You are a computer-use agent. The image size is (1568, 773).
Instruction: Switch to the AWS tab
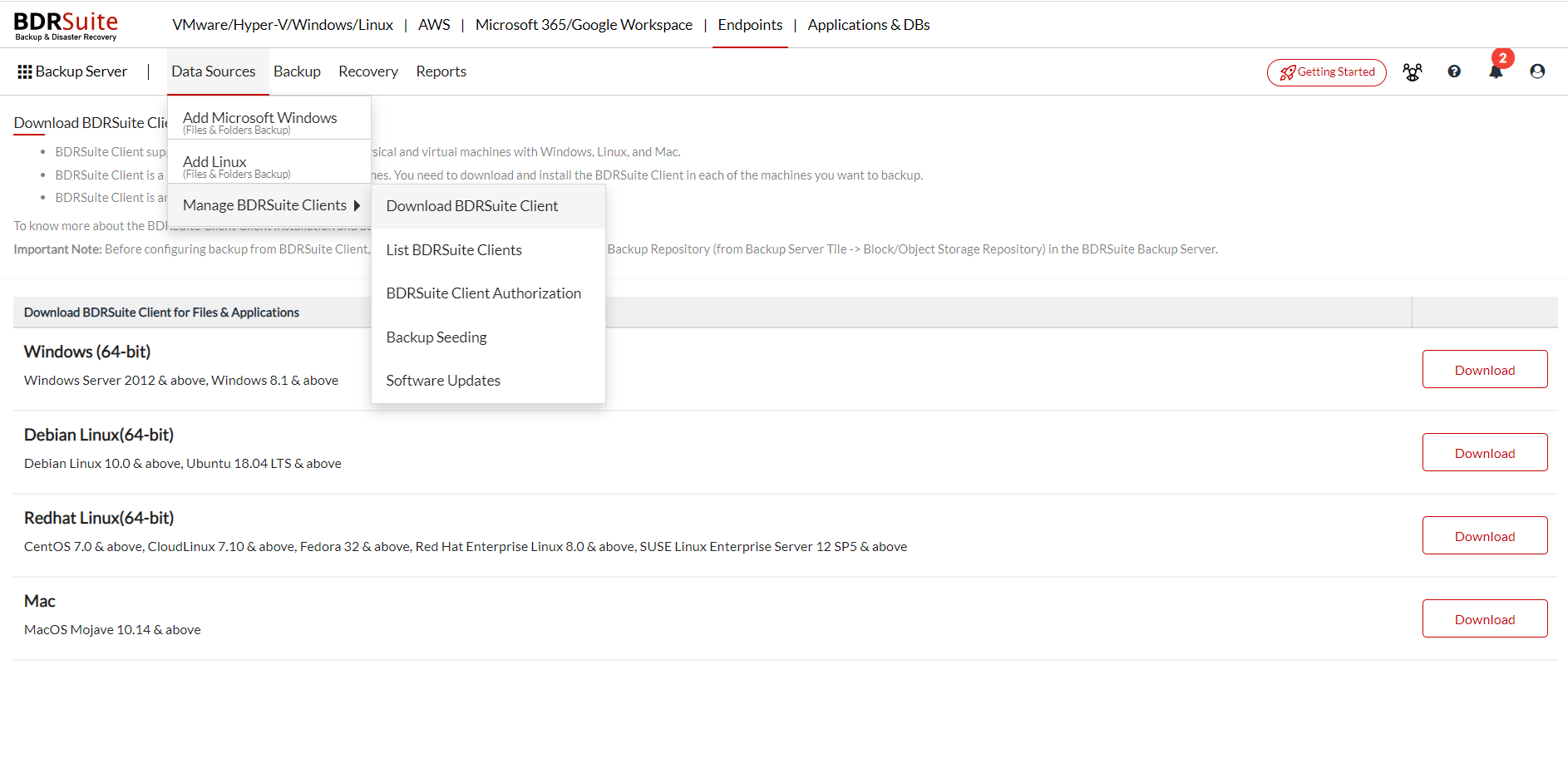[434, 25]
